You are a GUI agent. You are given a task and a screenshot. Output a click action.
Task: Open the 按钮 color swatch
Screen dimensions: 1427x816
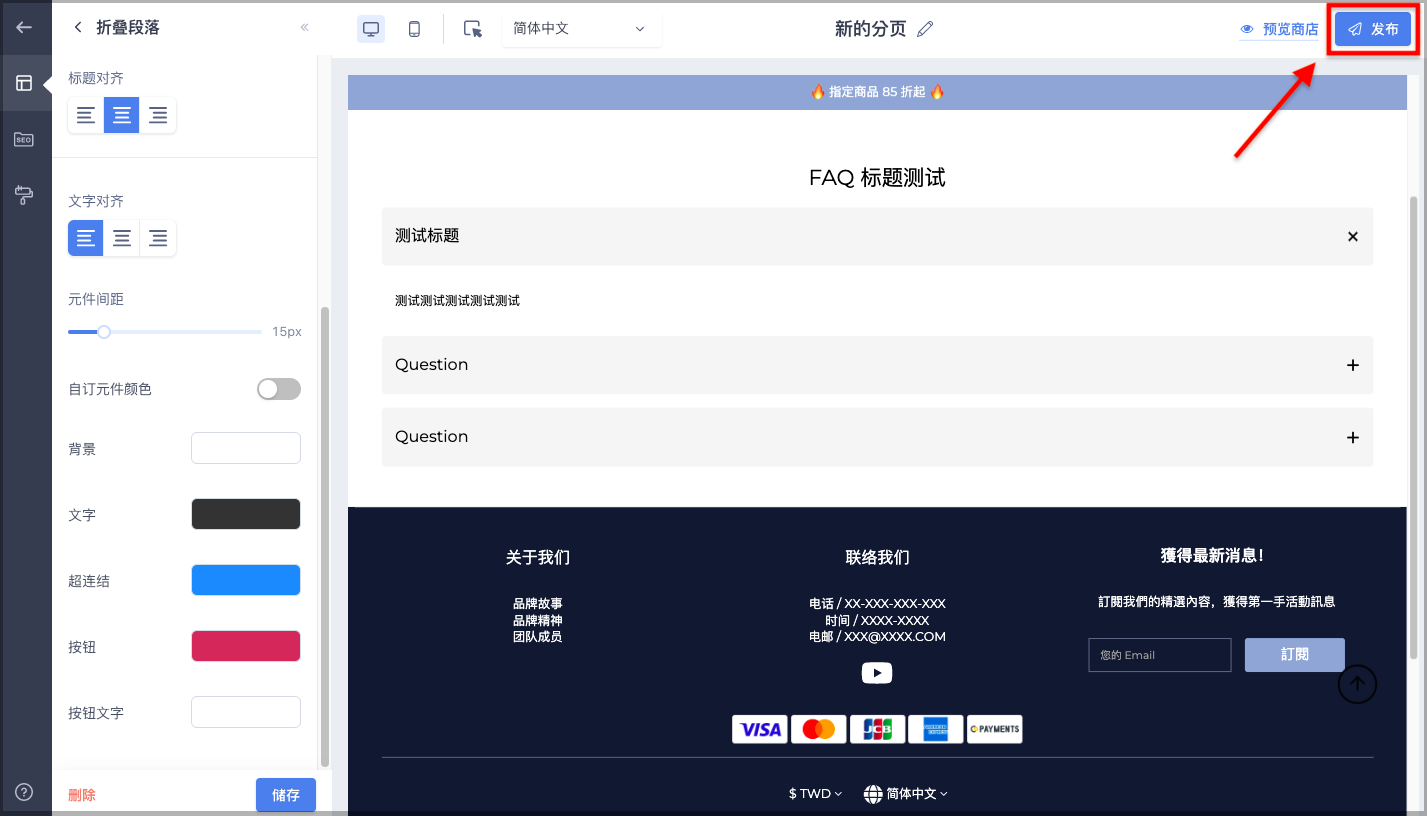pos(246,646)
